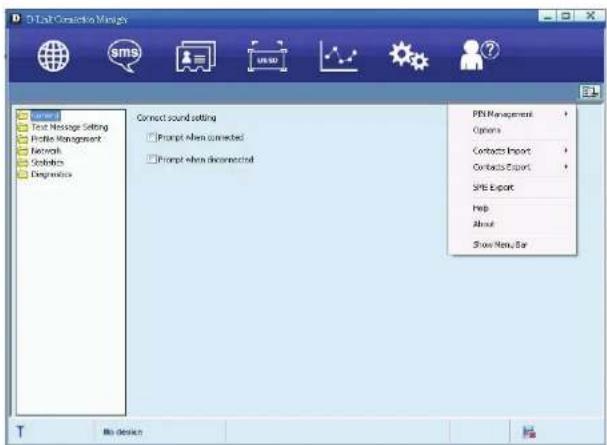Open the Contacts card icon

coord(195,56)
